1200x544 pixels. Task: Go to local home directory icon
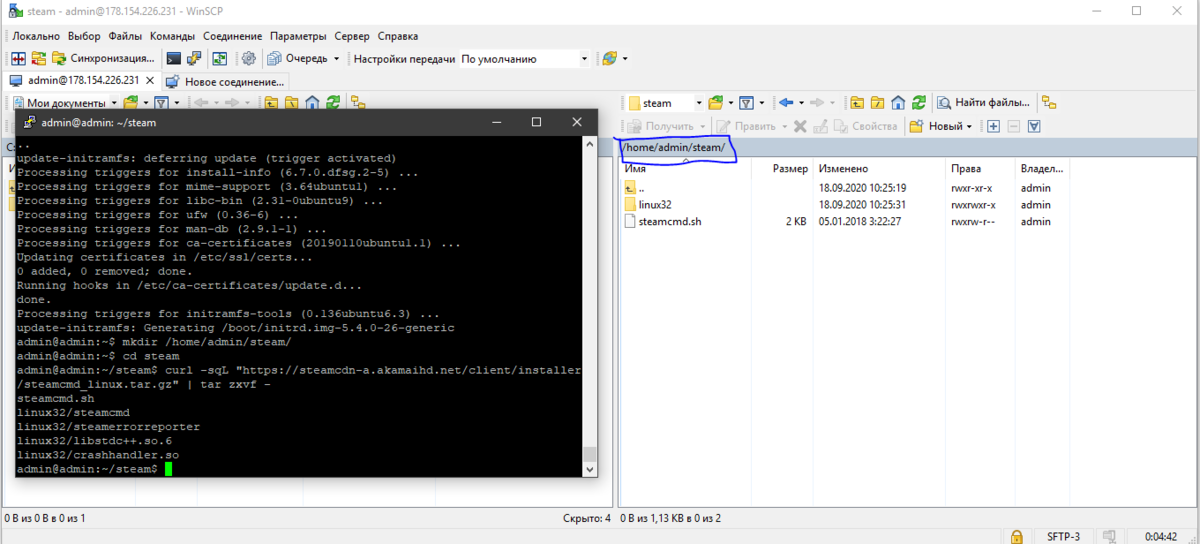tap(312, 102)
